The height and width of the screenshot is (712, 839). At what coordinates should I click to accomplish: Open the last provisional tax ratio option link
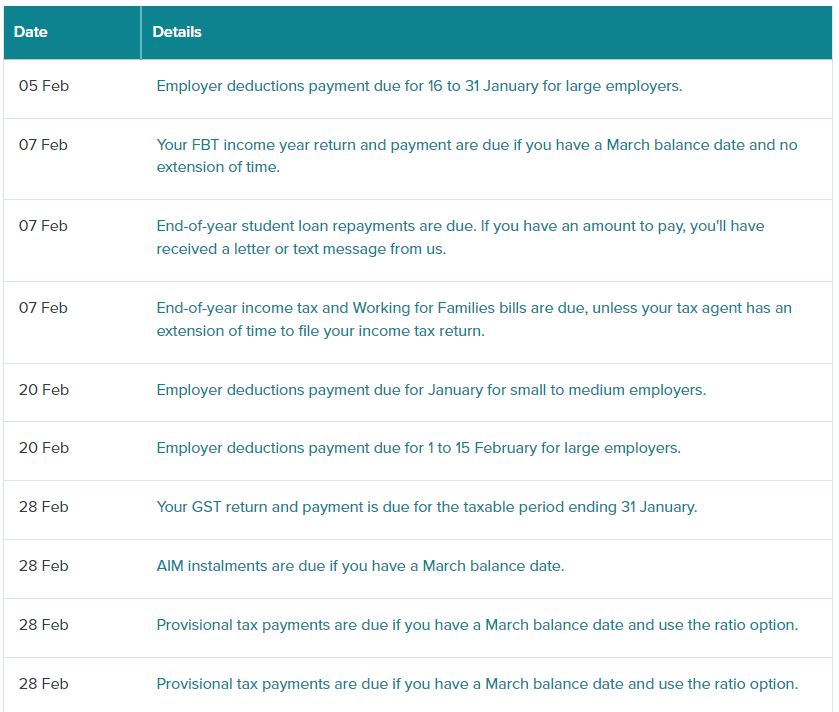[477, 684]
